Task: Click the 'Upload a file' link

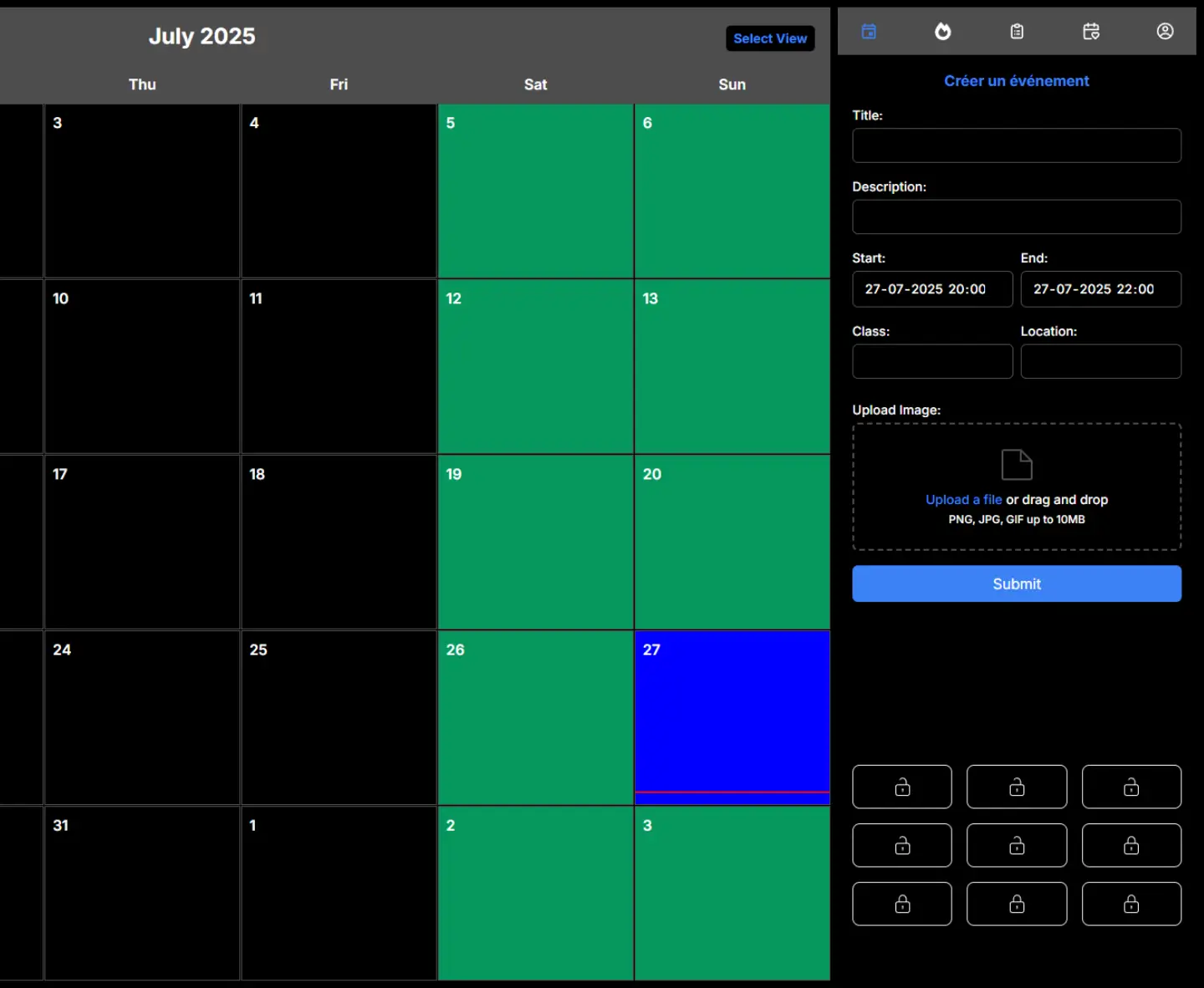Action: (963, 499)
